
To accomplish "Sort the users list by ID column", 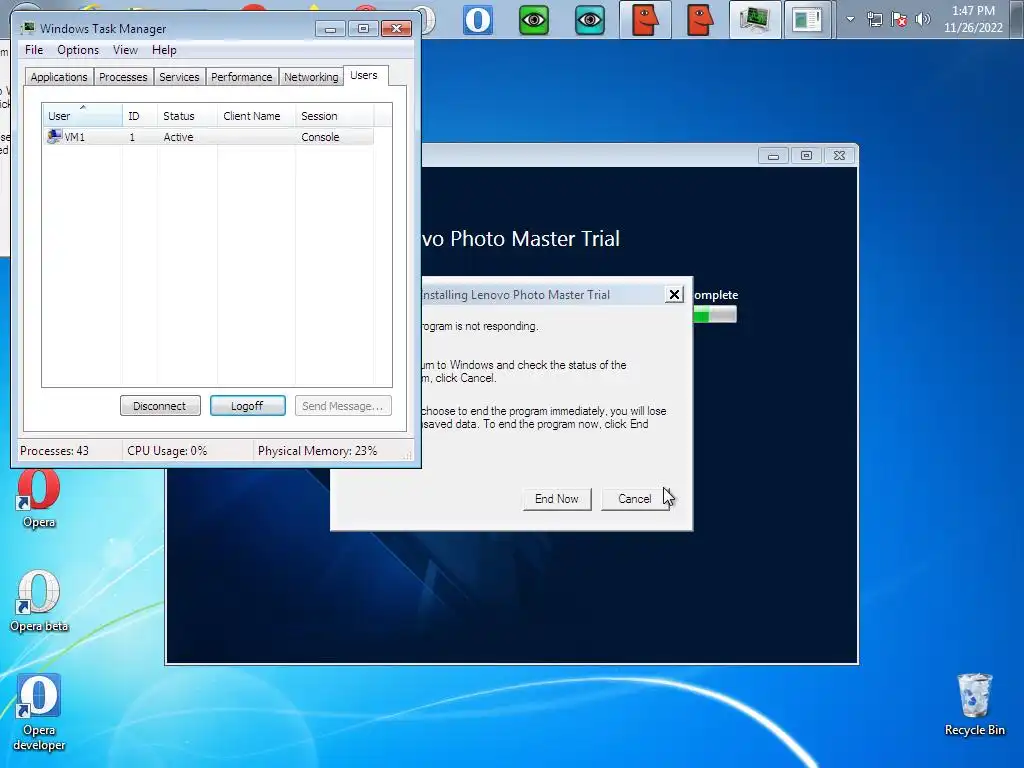I will (140, 116).
